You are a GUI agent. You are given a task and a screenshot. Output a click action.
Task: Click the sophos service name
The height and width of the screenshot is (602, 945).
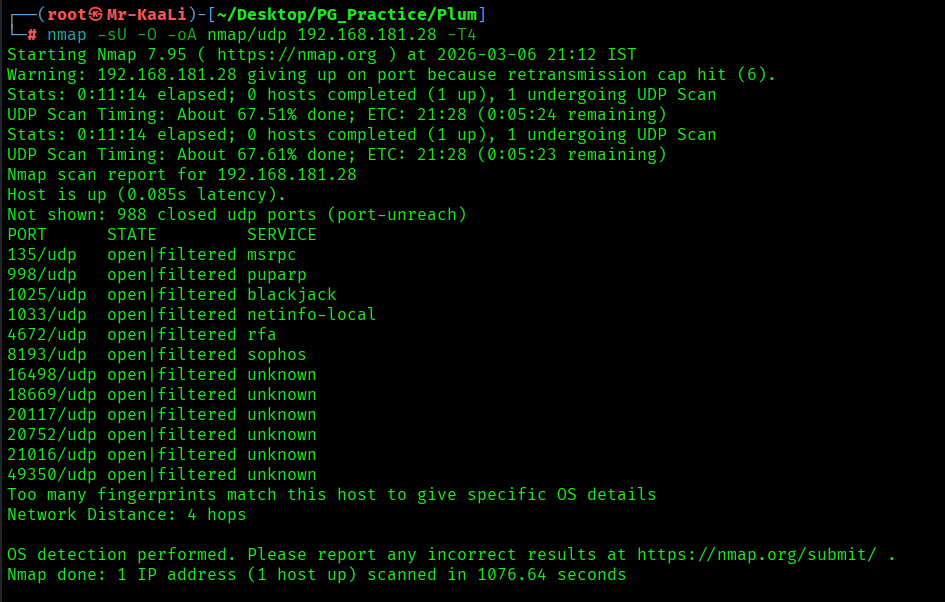(x=276, y=355)
